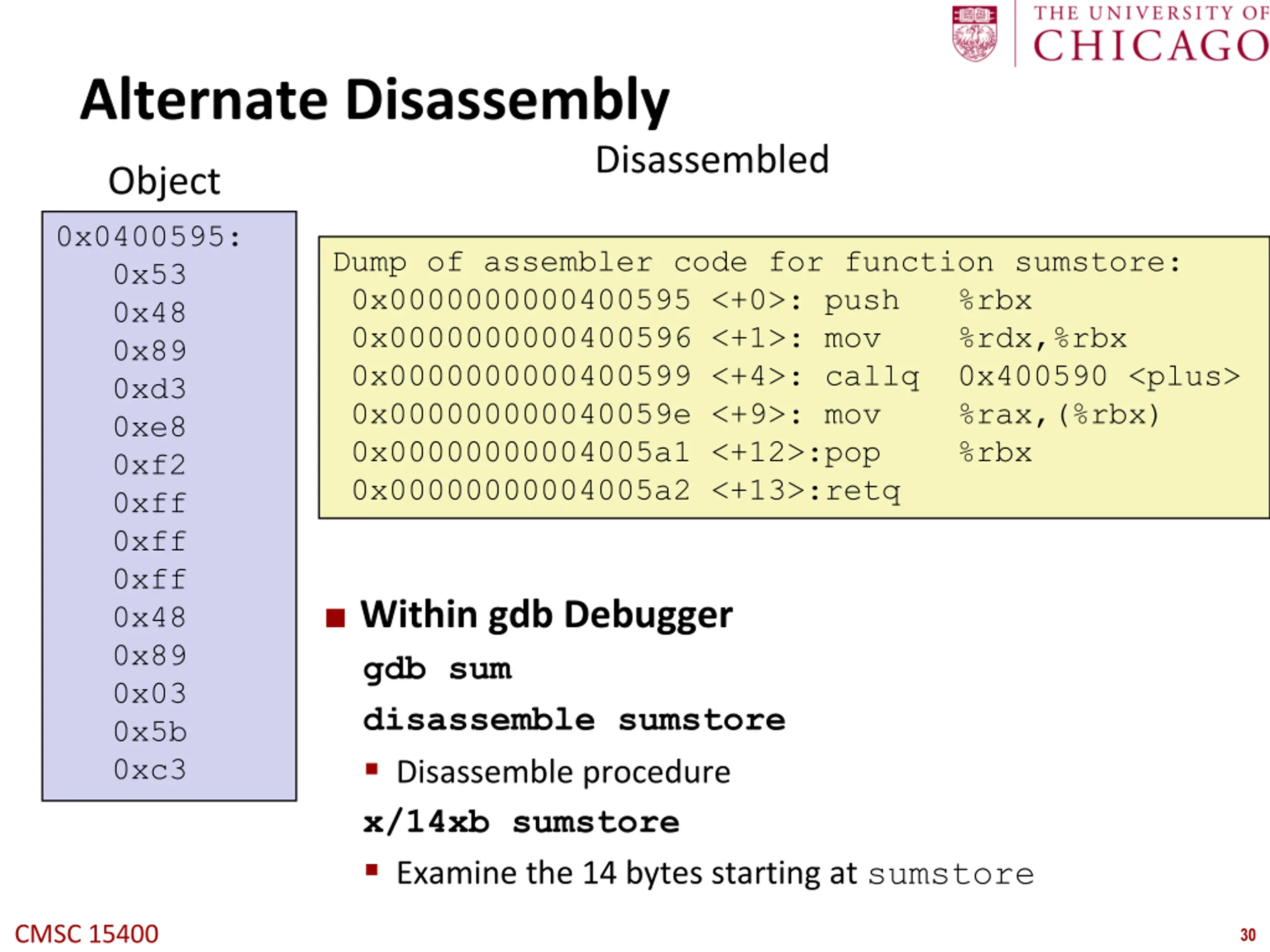
Task: Click the small red bullet beside Disassemble procedure
Action: click(372, 769)
